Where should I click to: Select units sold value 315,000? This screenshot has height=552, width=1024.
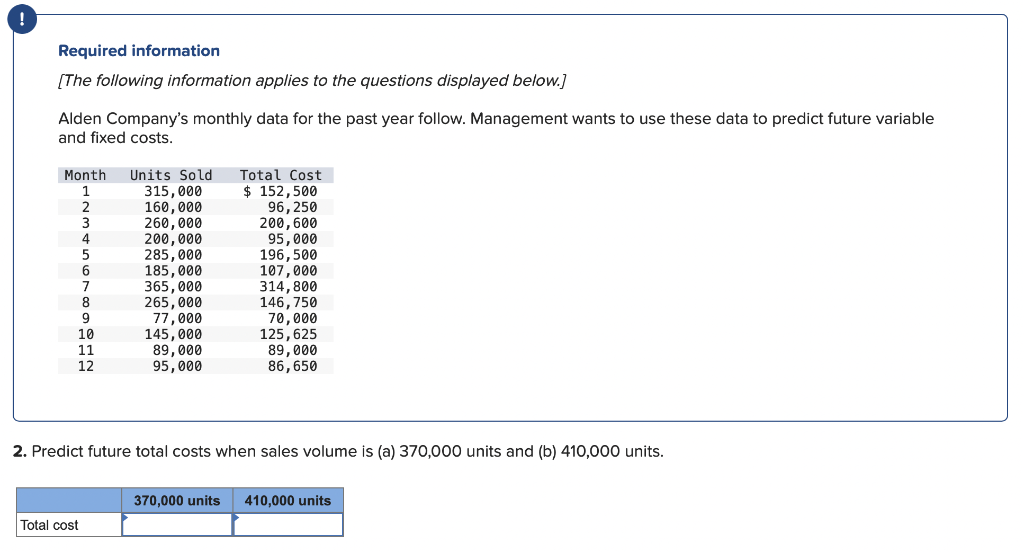[173, 191]
